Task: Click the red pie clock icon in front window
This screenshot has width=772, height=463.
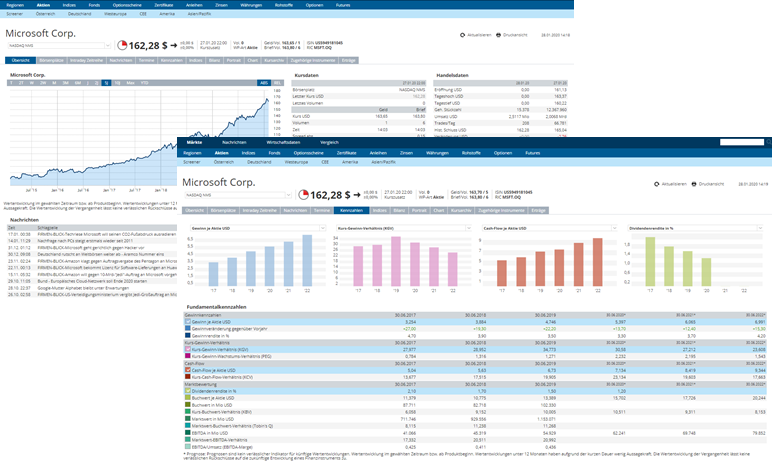Action: (303, 195)
